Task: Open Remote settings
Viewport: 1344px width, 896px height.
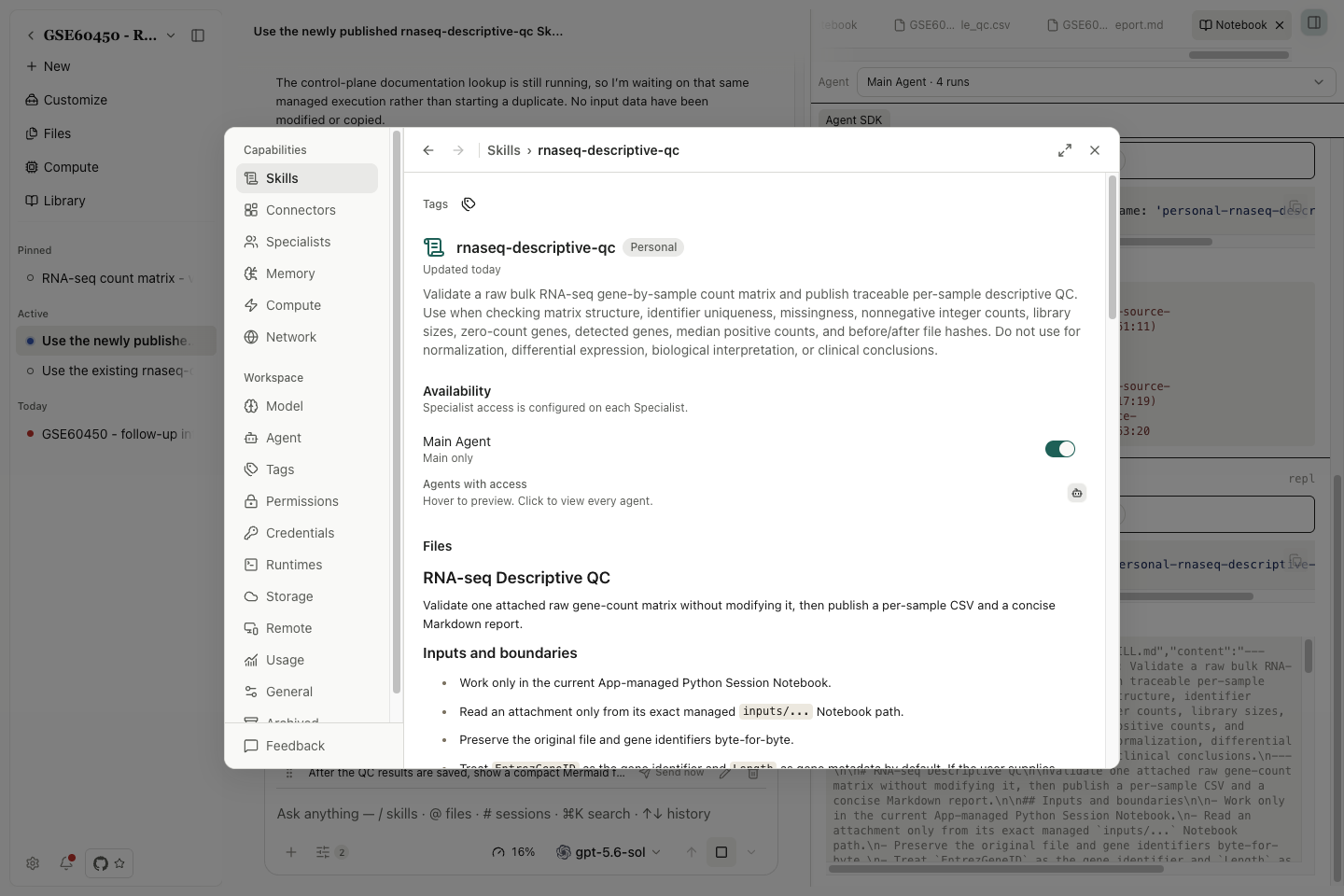Action: coord(307,628)
